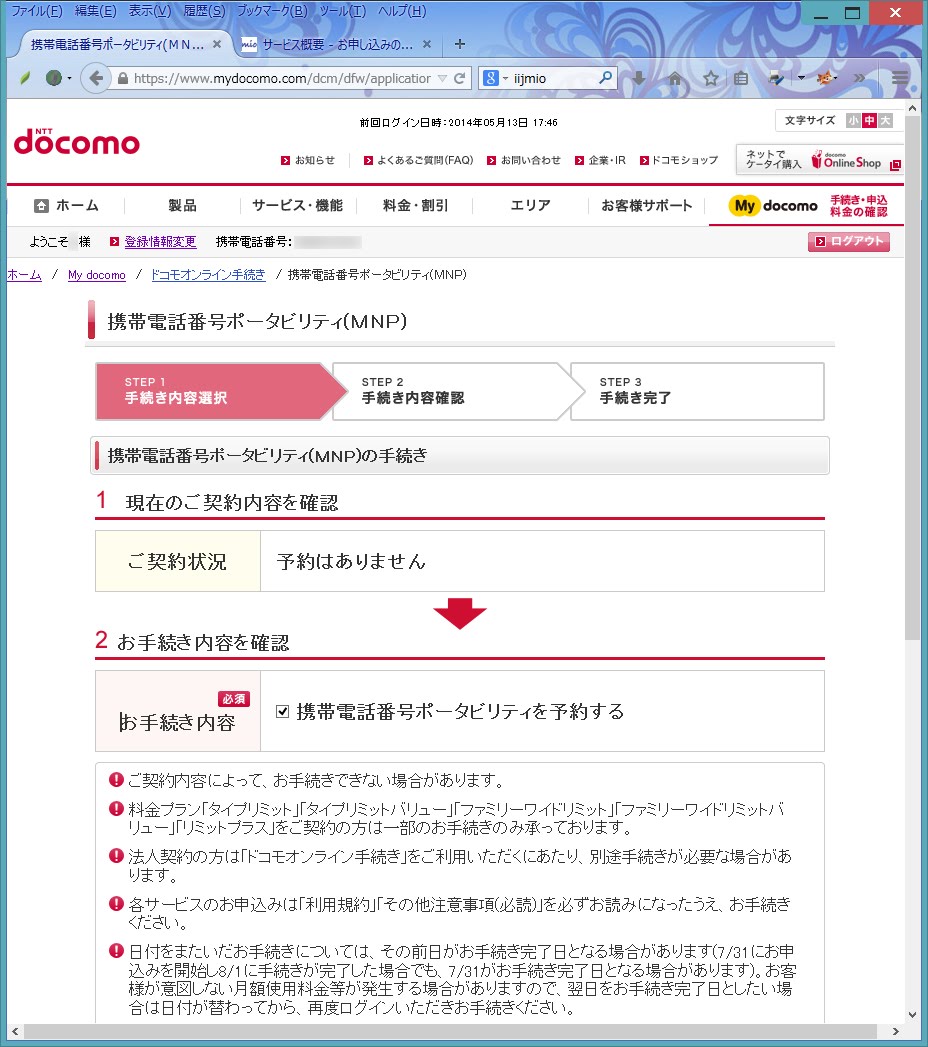The height and width of the screenshot is (1047, 928).
Task: Open a new tab with the plus button
Action: pos(459,44)
